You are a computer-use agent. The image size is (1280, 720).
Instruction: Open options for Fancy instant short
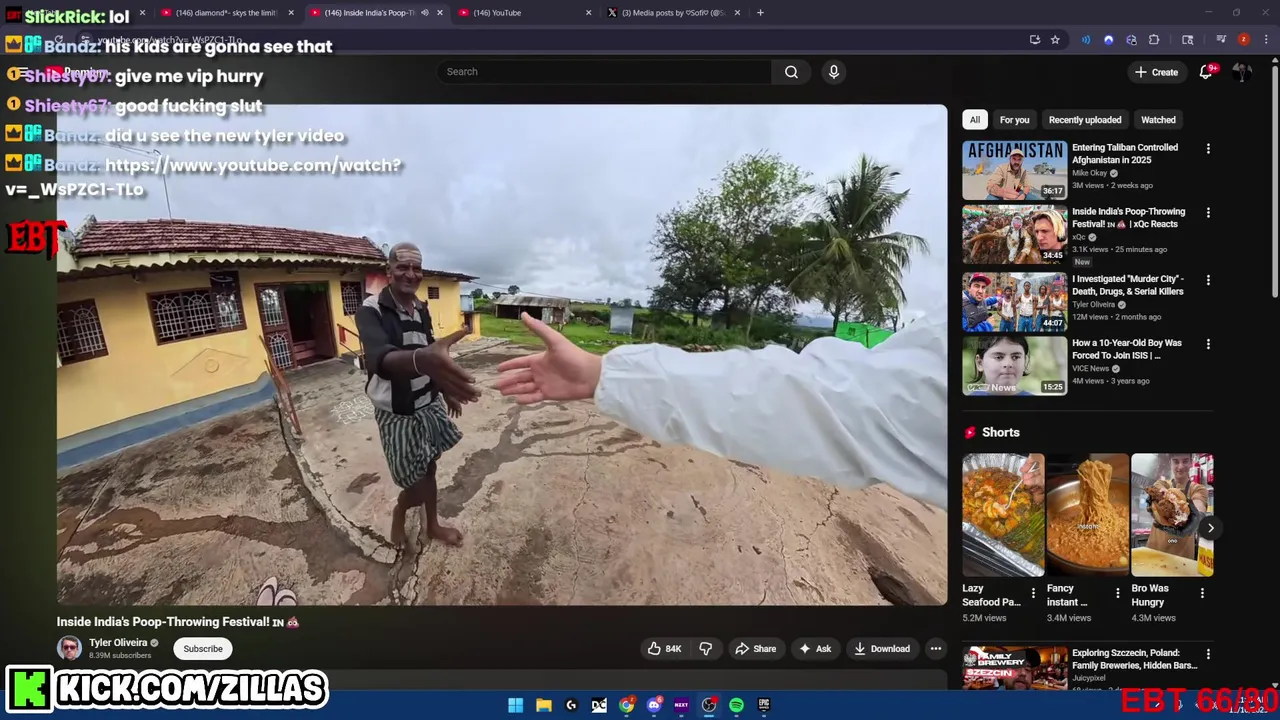1117,593
